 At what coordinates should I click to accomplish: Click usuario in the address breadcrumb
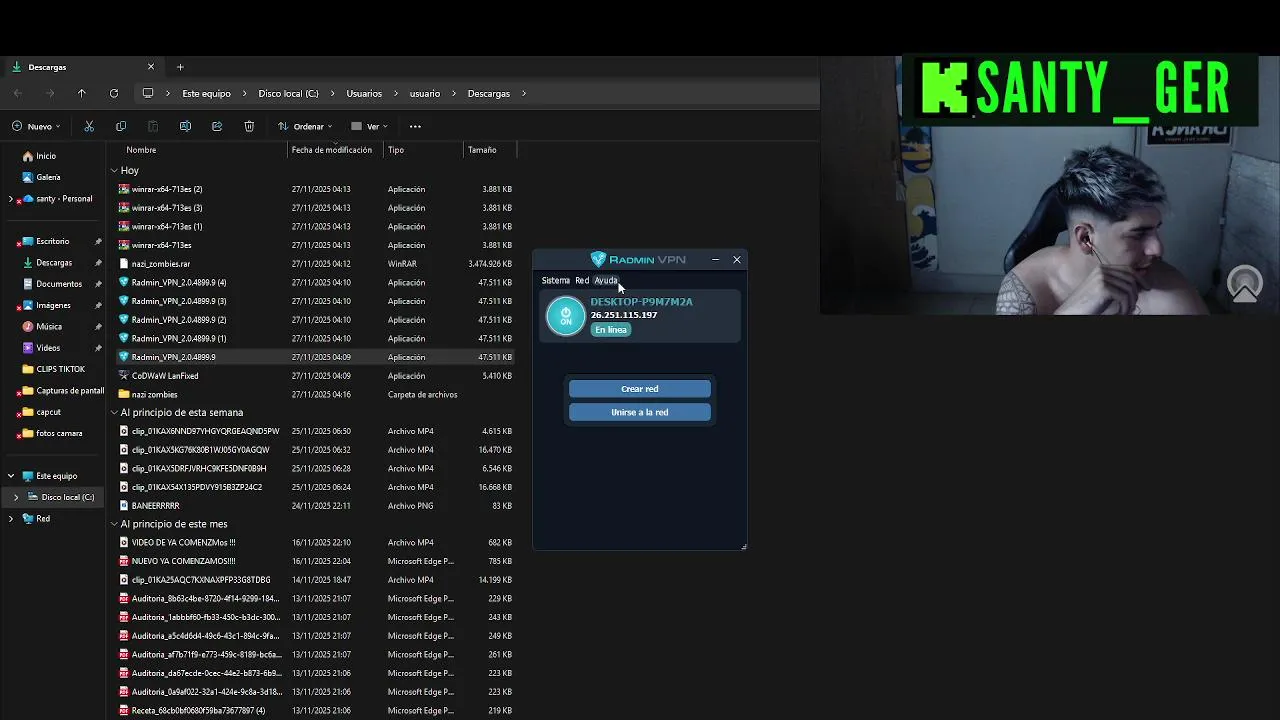(425, 93)
